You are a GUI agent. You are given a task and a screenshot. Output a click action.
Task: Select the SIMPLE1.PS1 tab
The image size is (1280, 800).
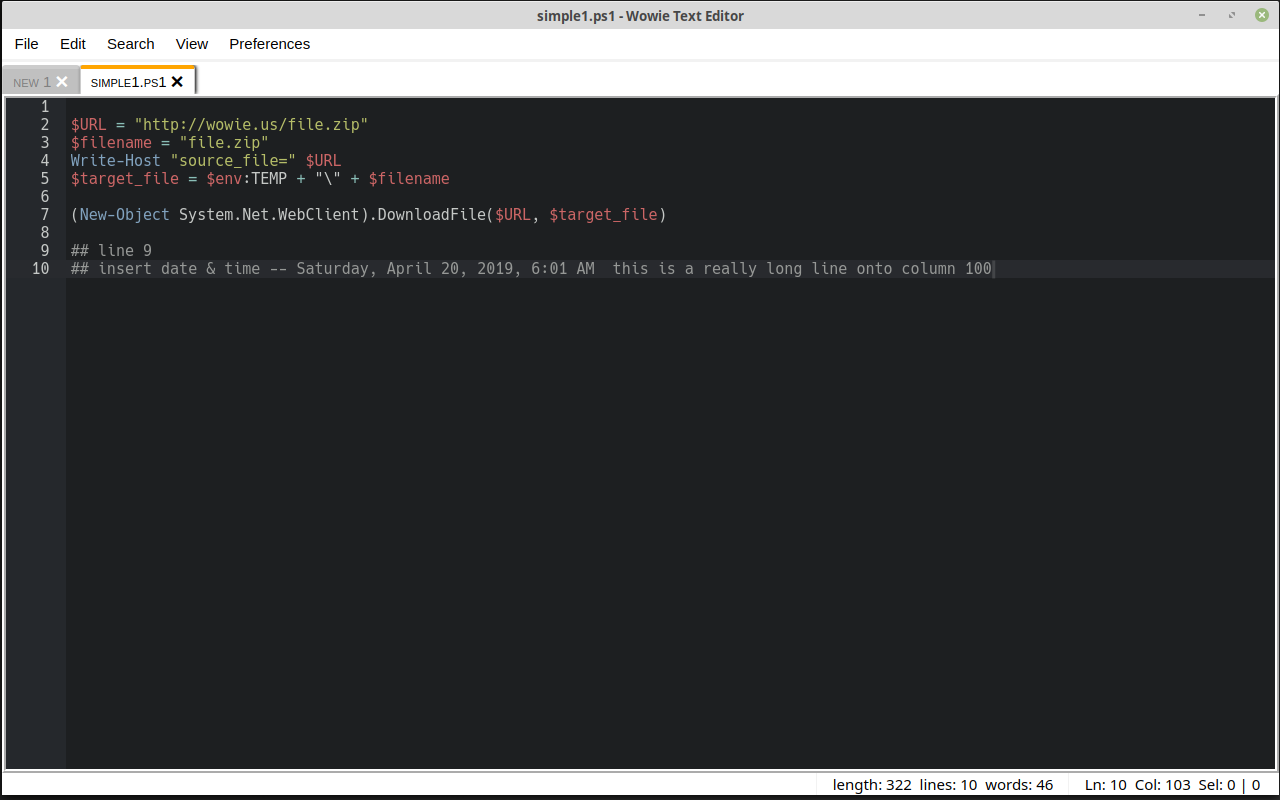click(128, 83)
